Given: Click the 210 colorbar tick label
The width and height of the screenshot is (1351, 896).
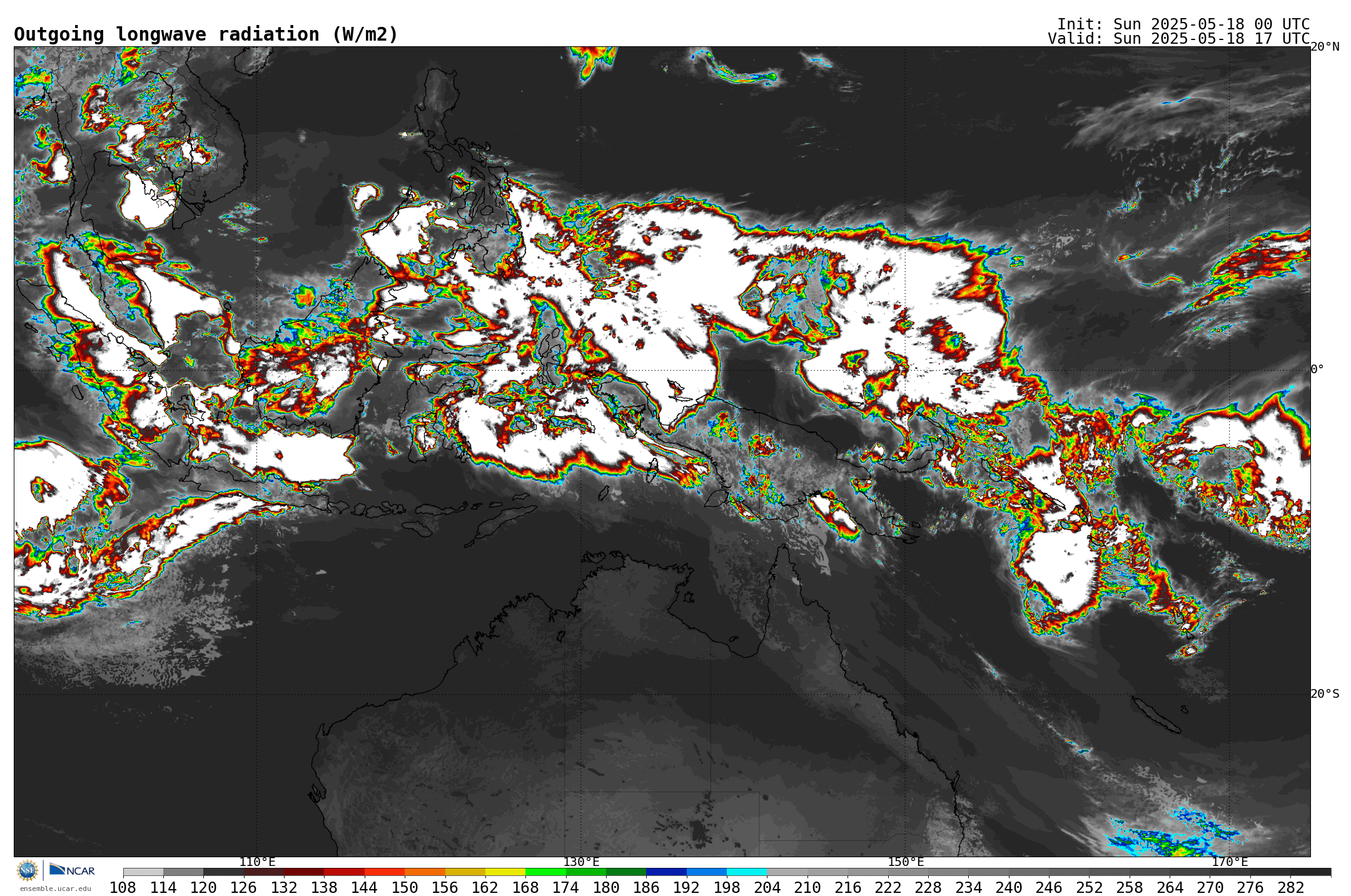Looking at the screenshot, I should click(x=807, y=888).
